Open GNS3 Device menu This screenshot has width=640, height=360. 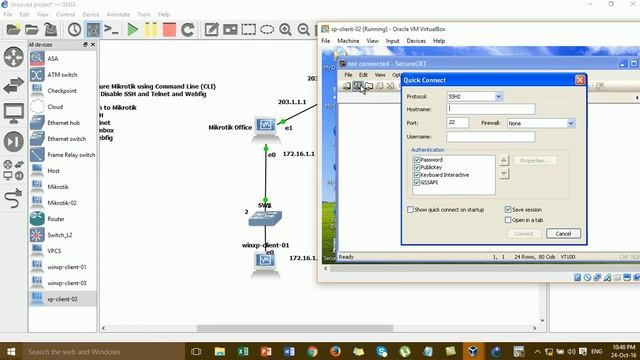click(91, 14)
